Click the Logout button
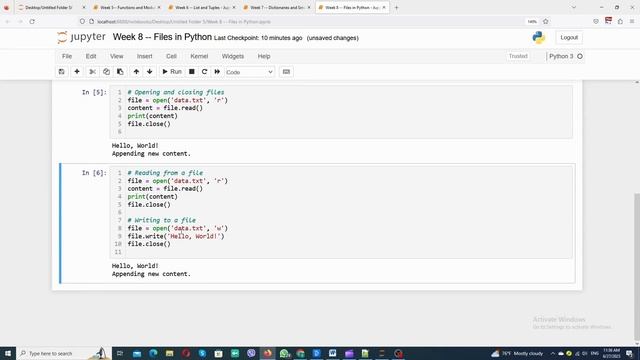640x360 pixels. click(x=569, y=38)
